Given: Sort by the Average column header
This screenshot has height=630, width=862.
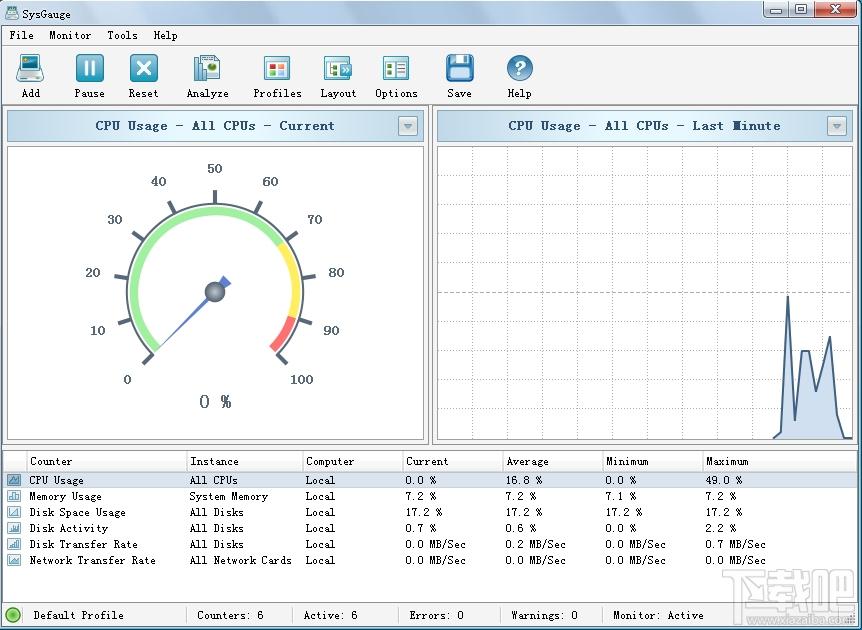Looking at the screenshot, I should click(x=552, y=461).
